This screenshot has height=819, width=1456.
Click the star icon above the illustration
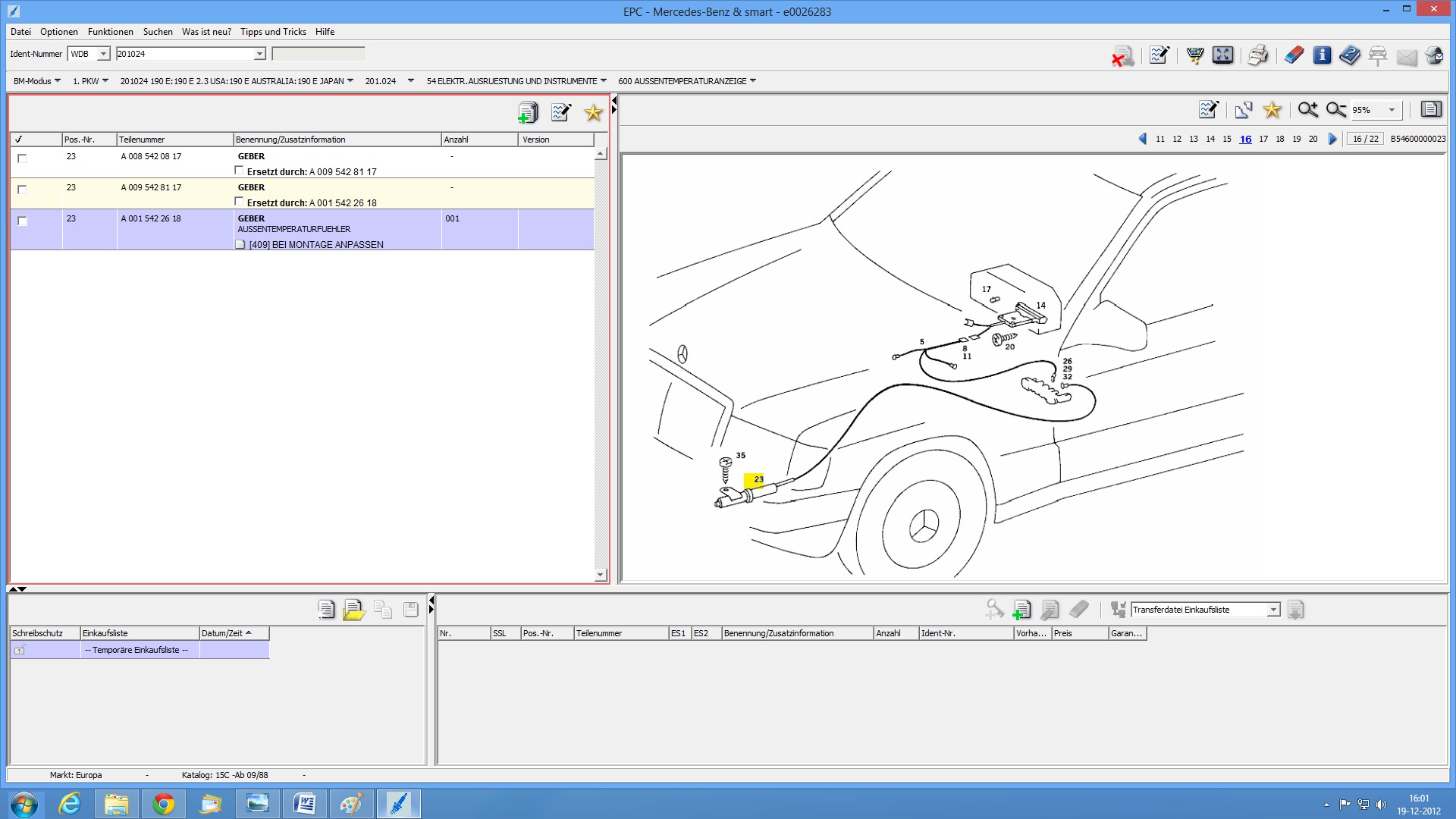[x=1272, y=109]
